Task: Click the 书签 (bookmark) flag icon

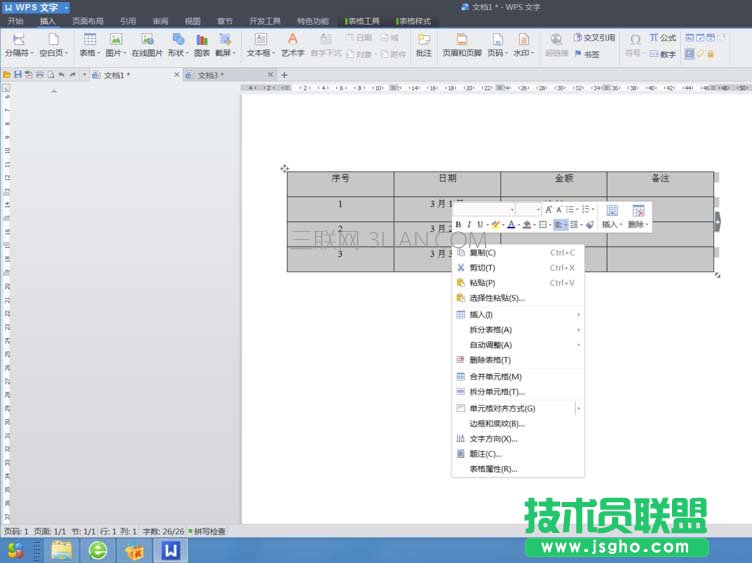Action: click(578, 54)
